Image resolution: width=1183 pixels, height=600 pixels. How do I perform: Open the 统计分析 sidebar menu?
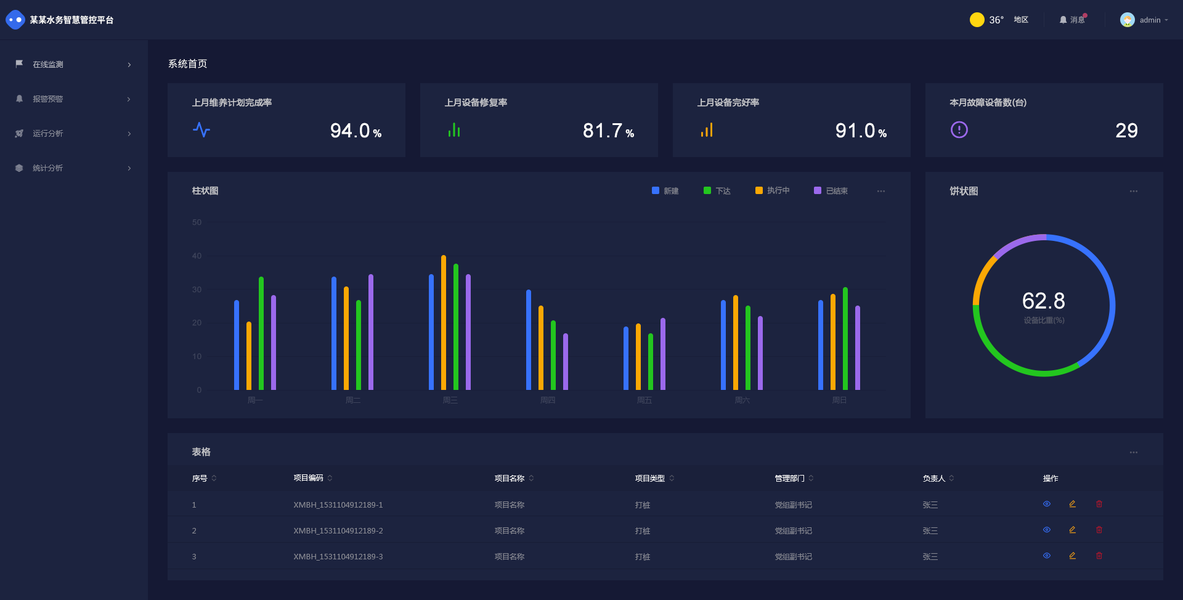click(74, 168)
